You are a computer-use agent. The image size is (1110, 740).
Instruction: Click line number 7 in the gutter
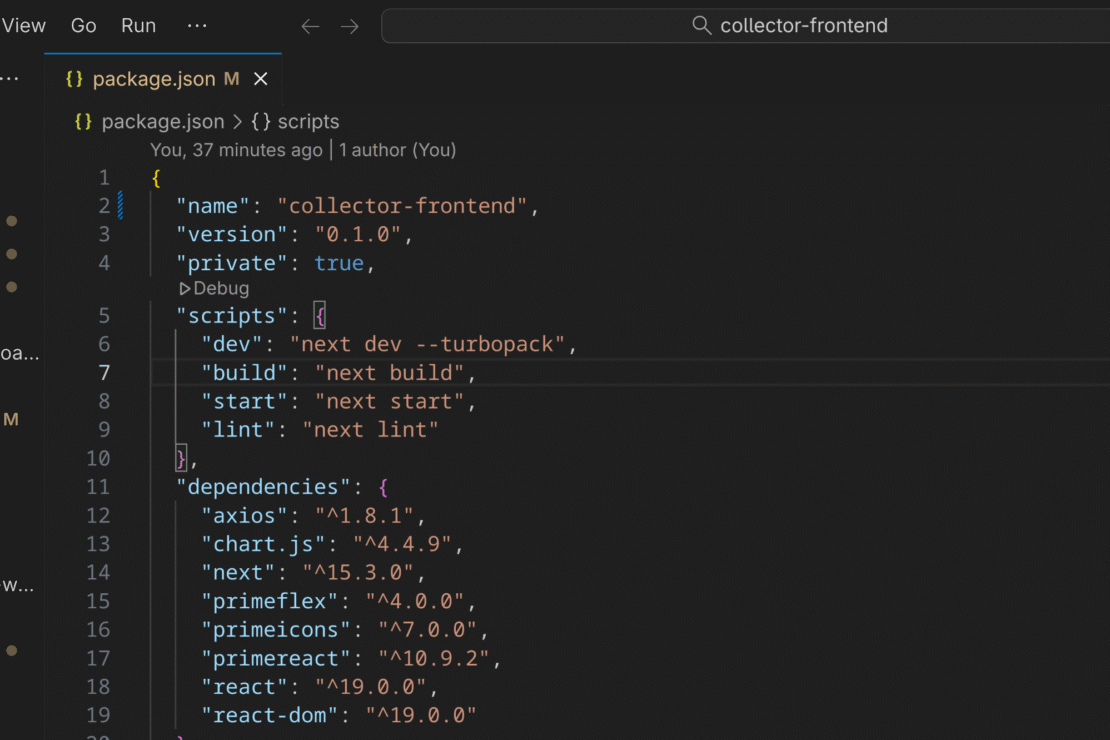[104, 373]
